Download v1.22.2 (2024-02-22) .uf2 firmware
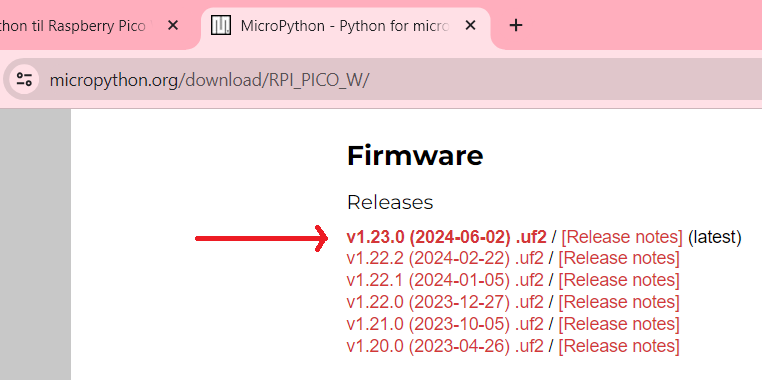Screen dimensions: 762x381 click(x=445, y=259)
